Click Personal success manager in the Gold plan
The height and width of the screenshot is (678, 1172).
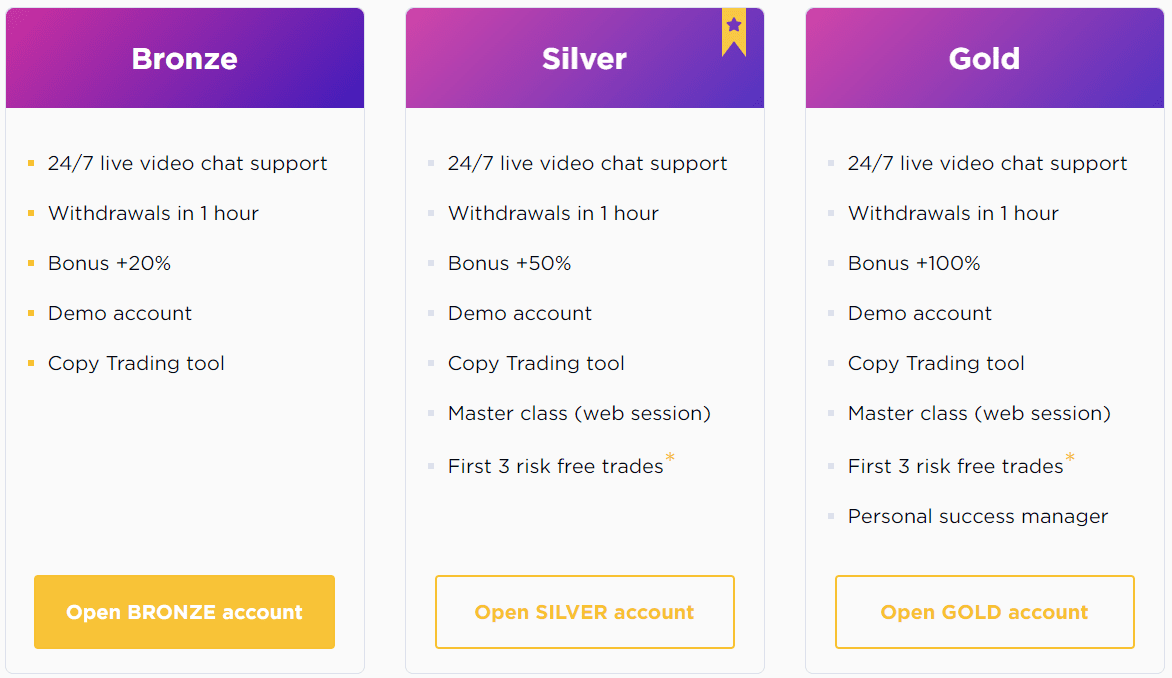[x=978, y=517]
